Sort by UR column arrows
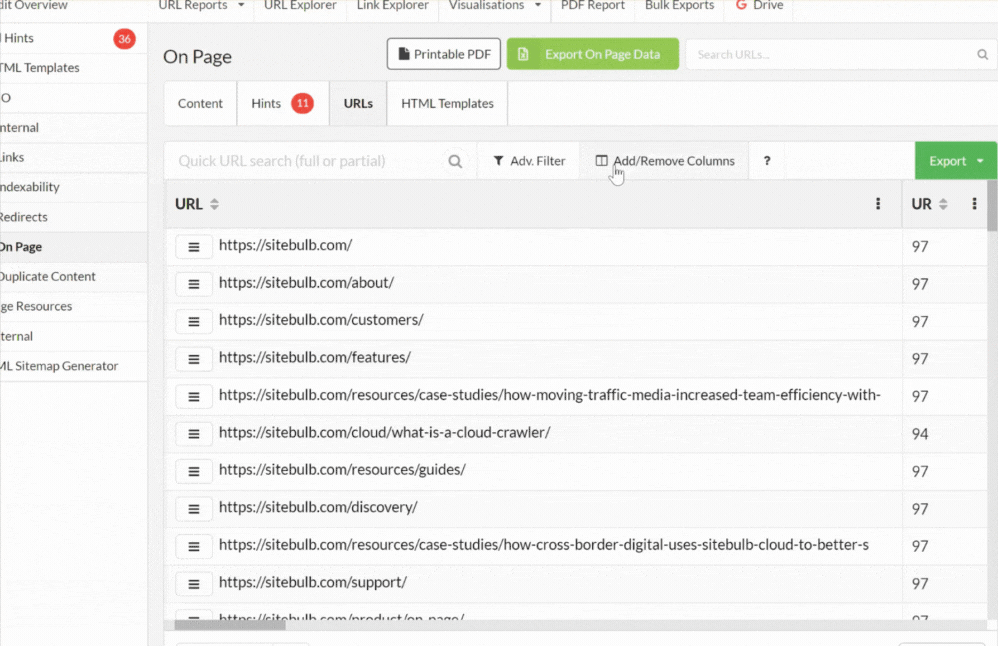The height and width of the screenshot is (646, 998). [x=943, y=204]
